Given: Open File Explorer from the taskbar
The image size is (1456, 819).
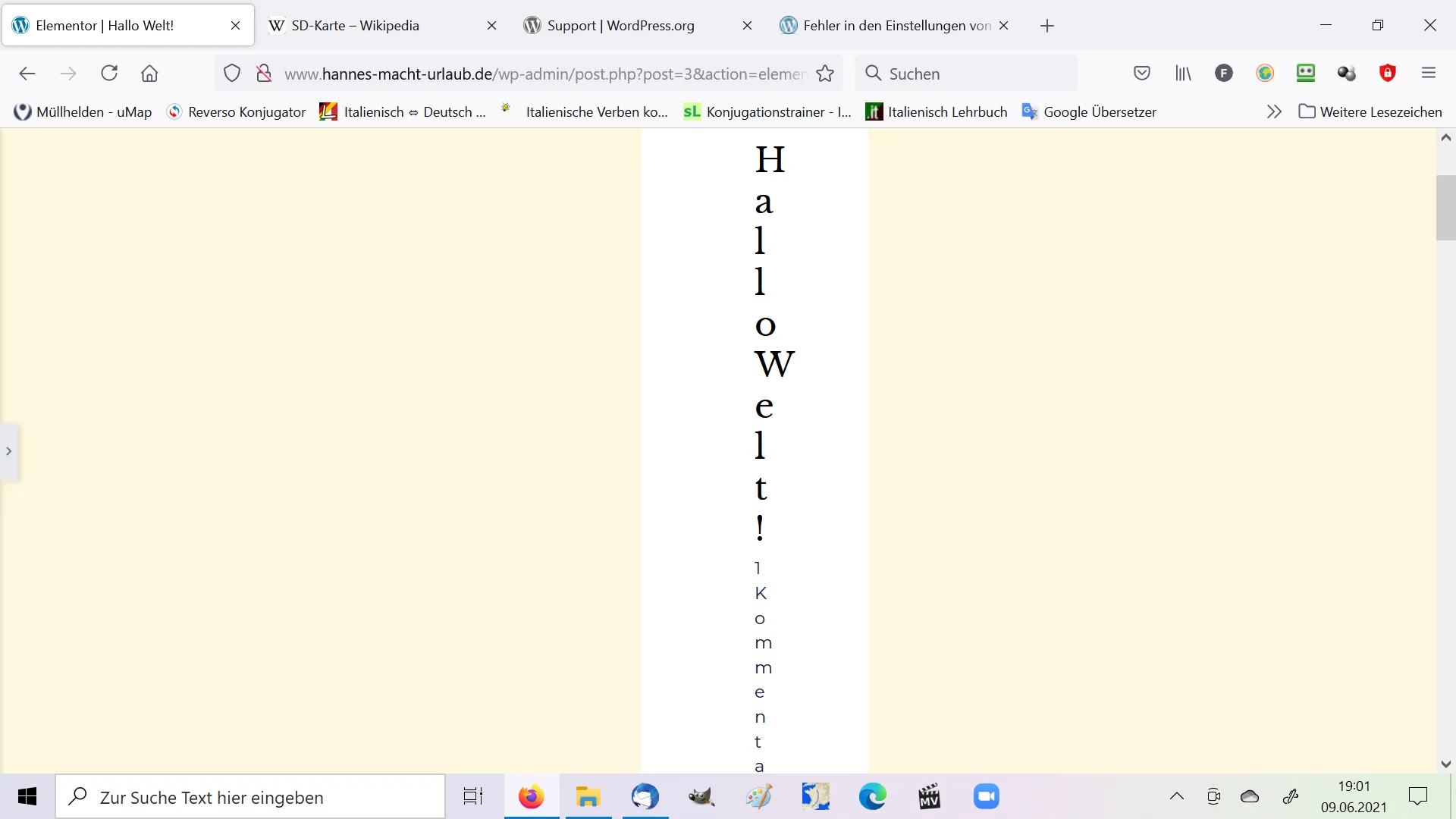Looking at the screenshot, I should pos(588,796).
